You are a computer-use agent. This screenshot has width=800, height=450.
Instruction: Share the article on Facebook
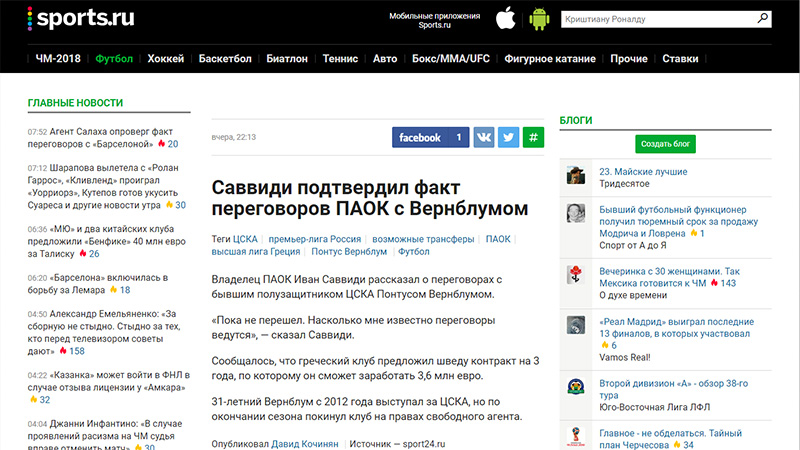(x=430, y=137)
